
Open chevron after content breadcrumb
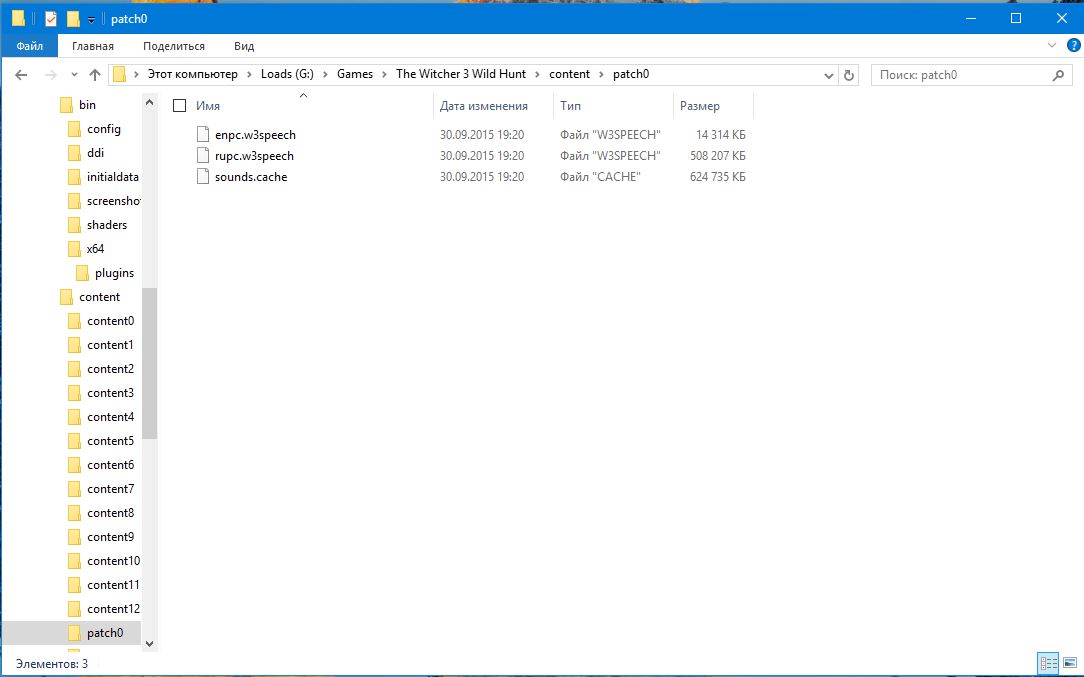(x=601, y=75)
